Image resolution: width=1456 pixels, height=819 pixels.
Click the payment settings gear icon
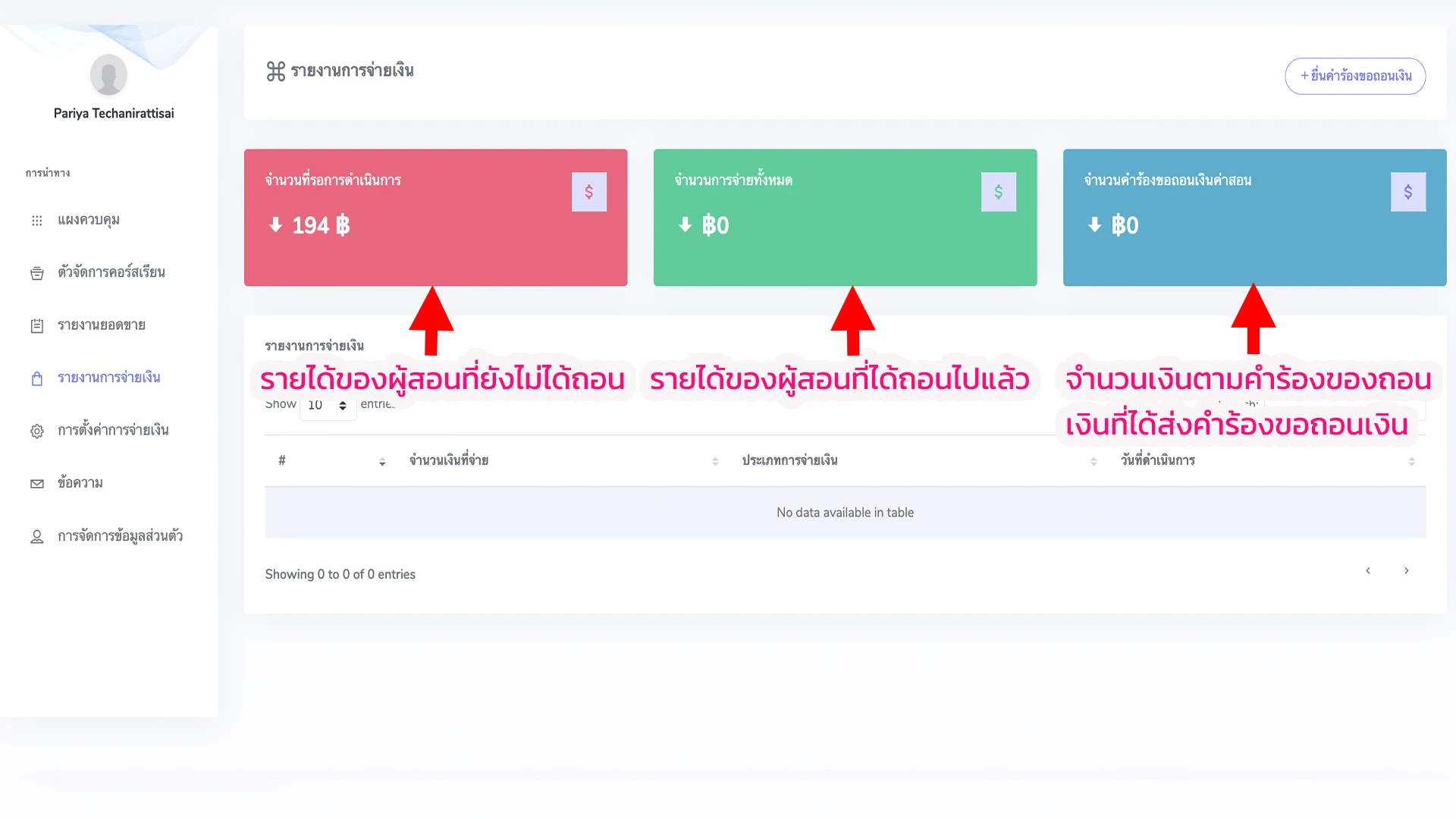coord(36,431)
